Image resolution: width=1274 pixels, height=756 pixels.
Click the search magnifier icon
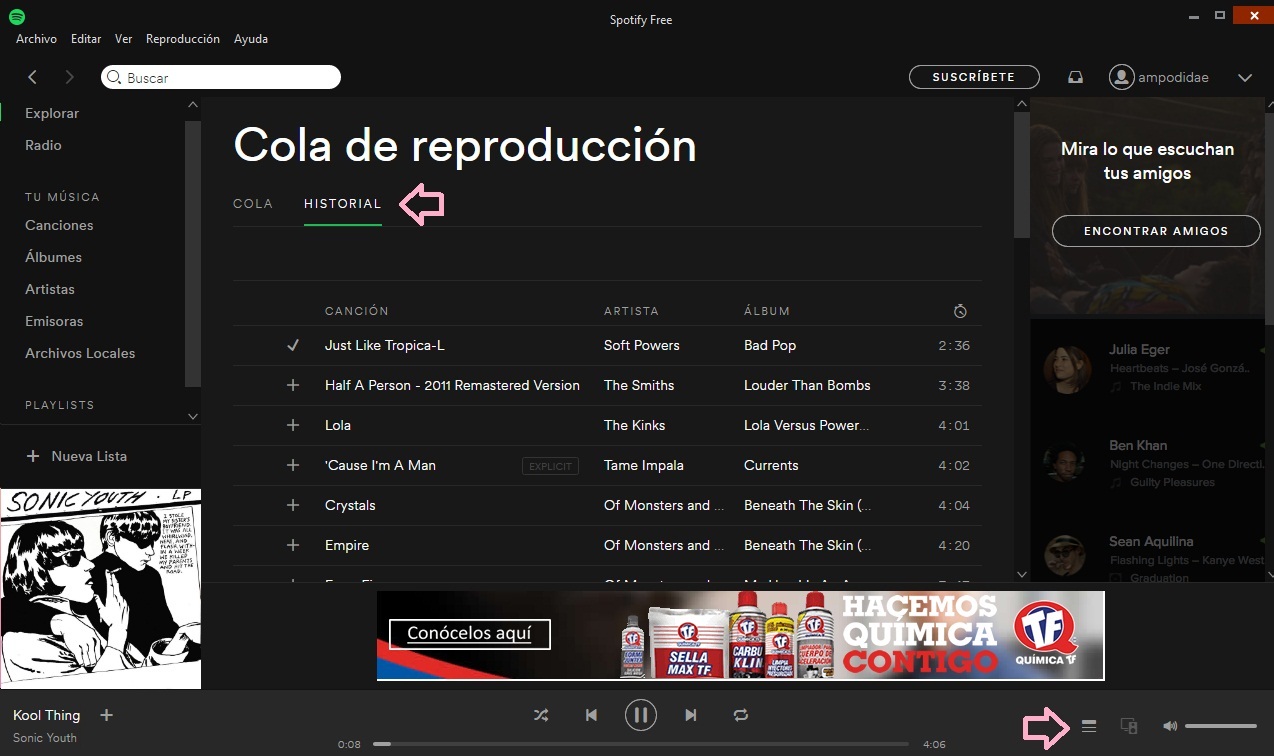114,77
